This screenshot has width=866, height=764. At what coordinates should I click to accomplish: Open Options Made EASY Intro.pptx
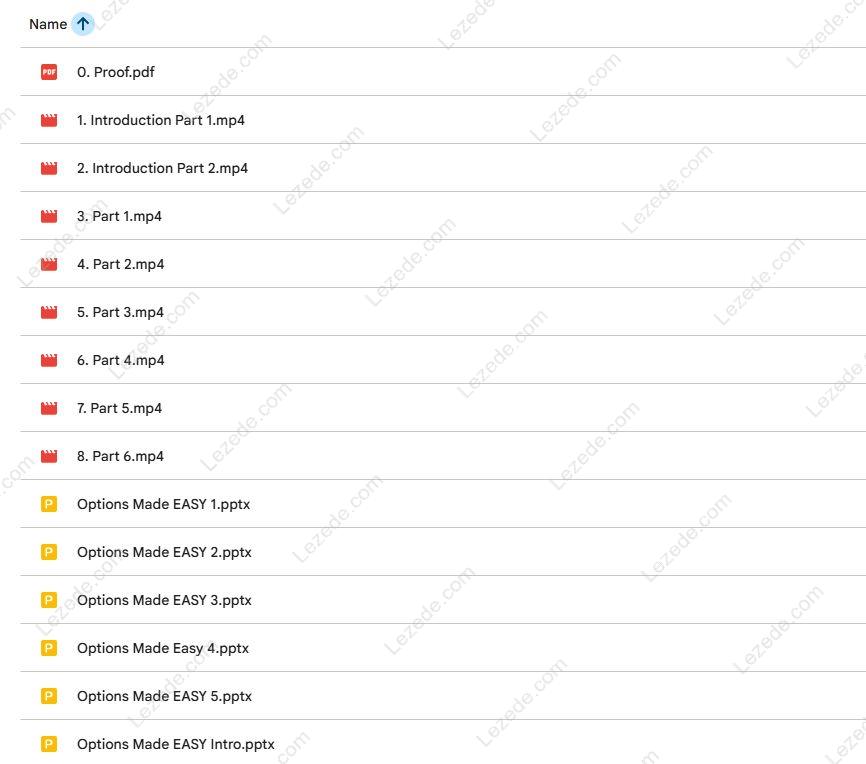(x=175, y=744)
